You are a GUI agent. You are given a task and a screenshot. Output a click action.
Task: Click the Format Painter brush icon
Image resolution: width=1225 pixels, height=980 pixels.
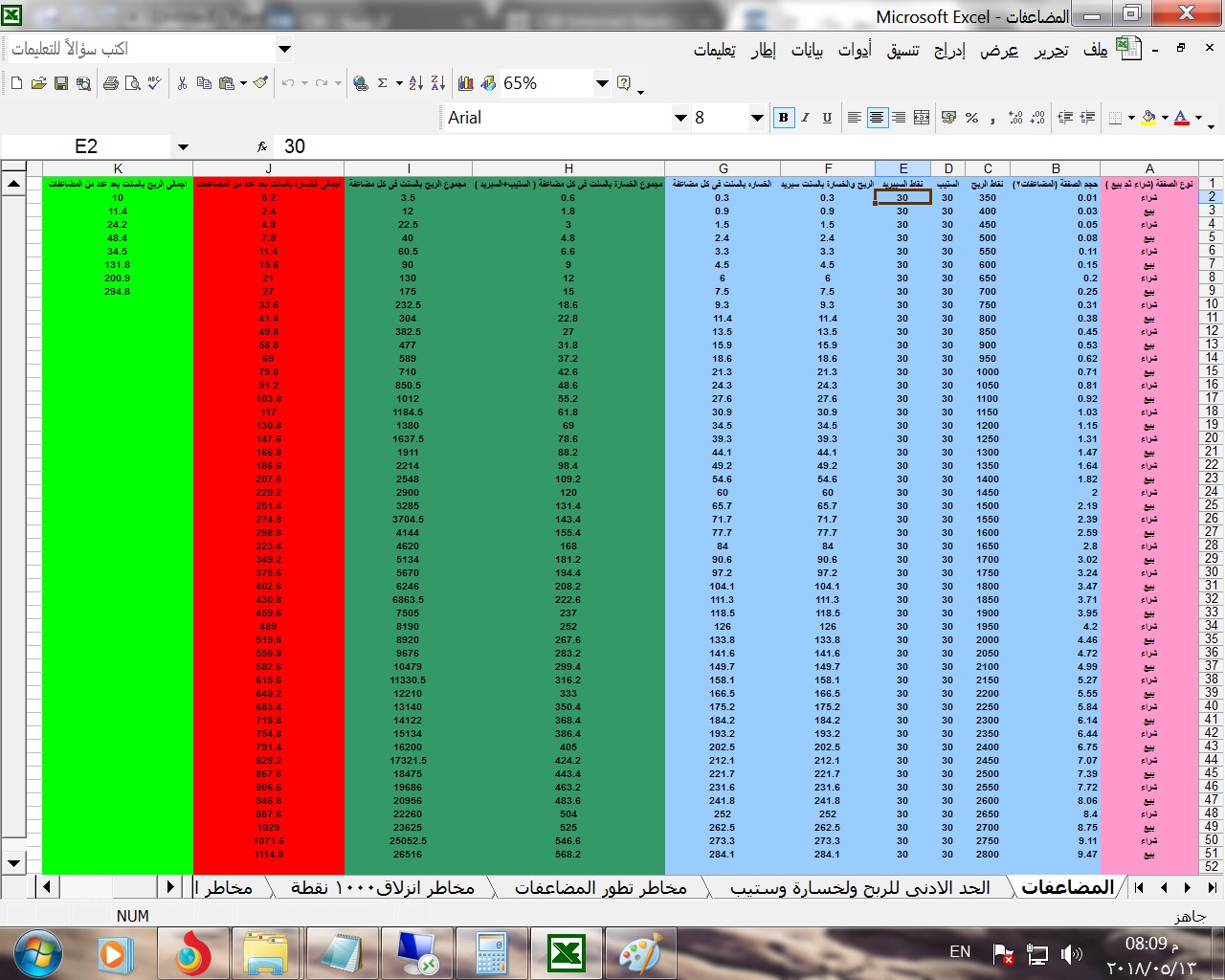coord(260,83)
